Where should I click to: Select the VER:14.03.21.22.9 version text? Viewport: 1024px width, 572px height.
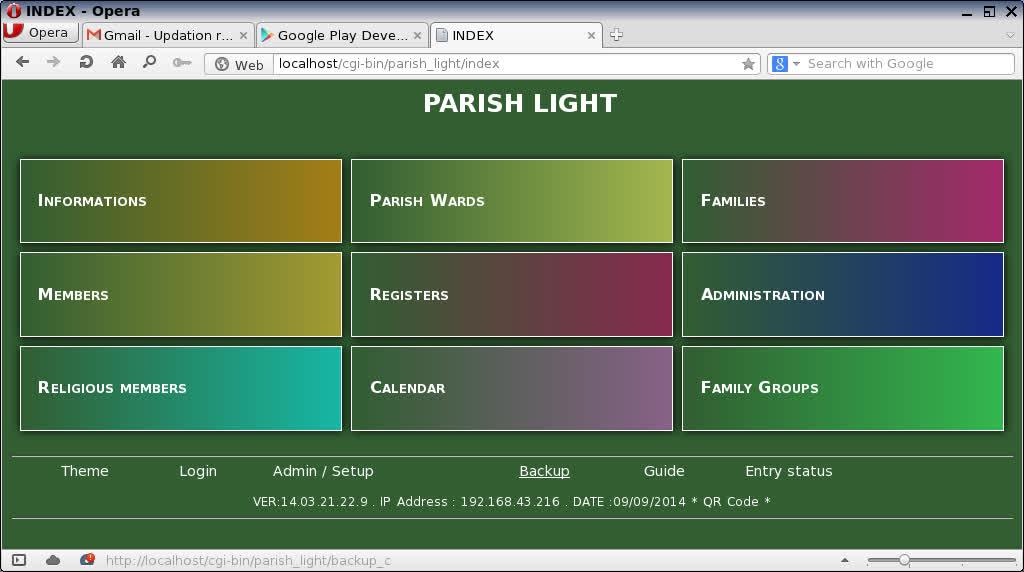coord(310,501)
